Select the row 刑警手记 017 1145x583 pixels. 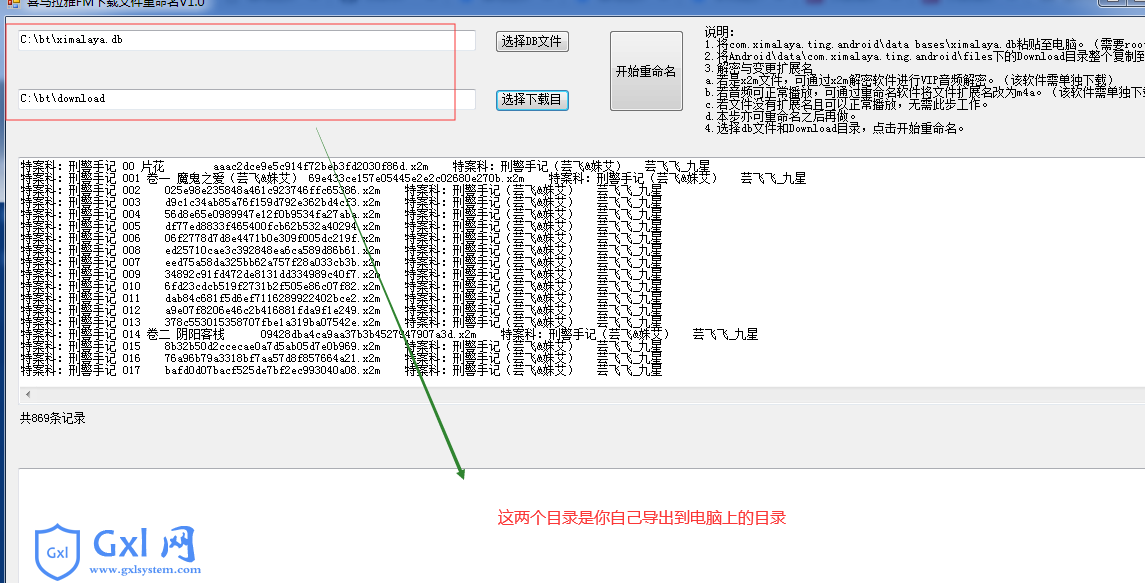coord(341,370)
